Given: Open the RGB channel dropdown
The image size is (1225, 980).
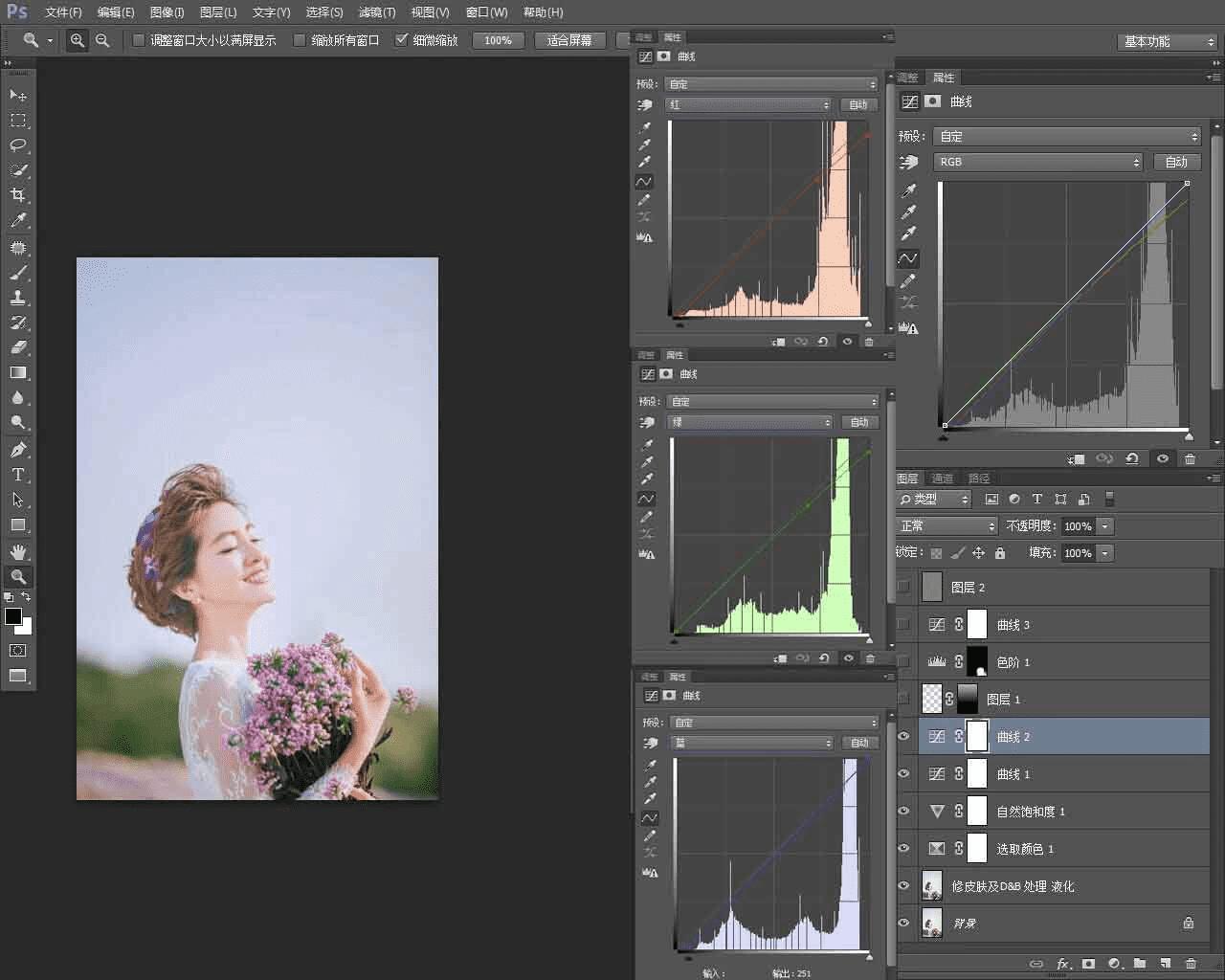Looking at the screenshot, I should coord(1038,163).
